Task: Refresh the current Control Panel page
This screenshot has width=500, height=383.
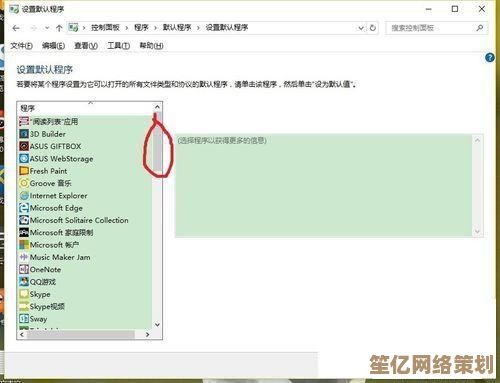Action: pyautogui.click(x=373, y=28)
